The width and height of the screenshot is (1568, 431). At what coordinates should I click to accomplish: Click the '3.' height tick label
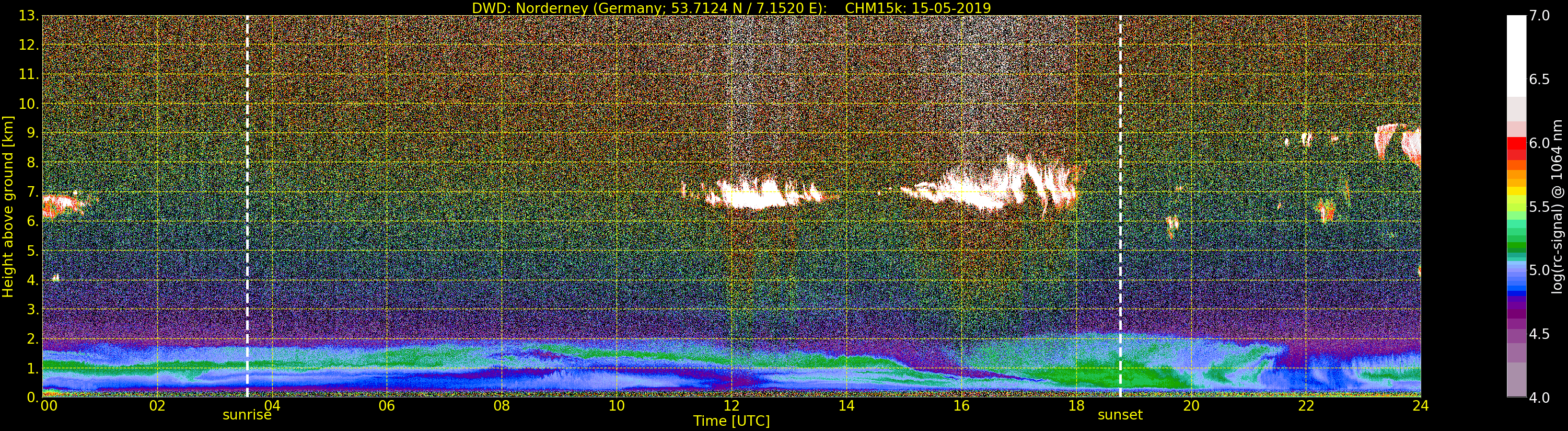tap(33, 309)
